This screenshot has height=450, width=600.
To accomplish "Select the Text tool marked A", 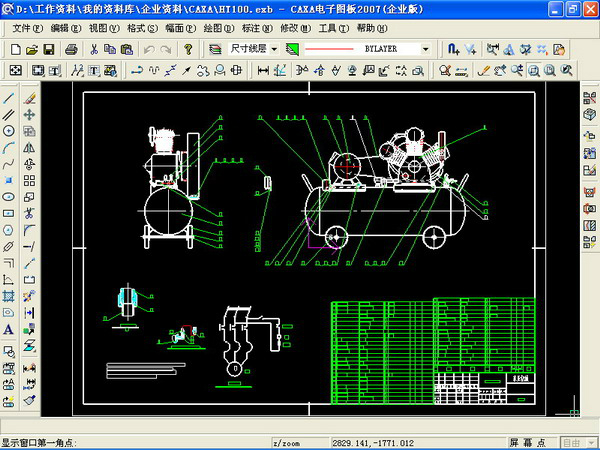I will [x=9, y=329].
